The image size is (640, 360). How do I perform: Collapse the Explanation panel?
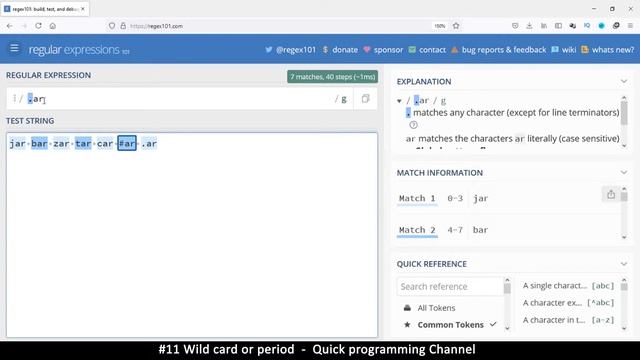[x=624, y=81]
